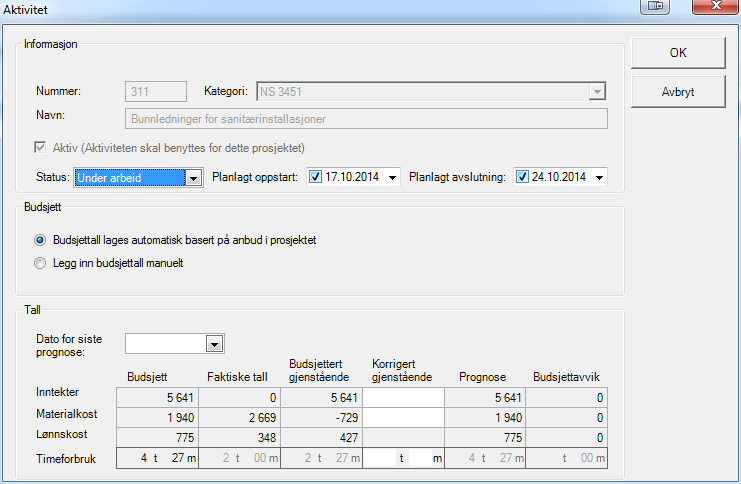Click the 24.10.2014 end date text
741x484 pixels.
tap(559, 177)
